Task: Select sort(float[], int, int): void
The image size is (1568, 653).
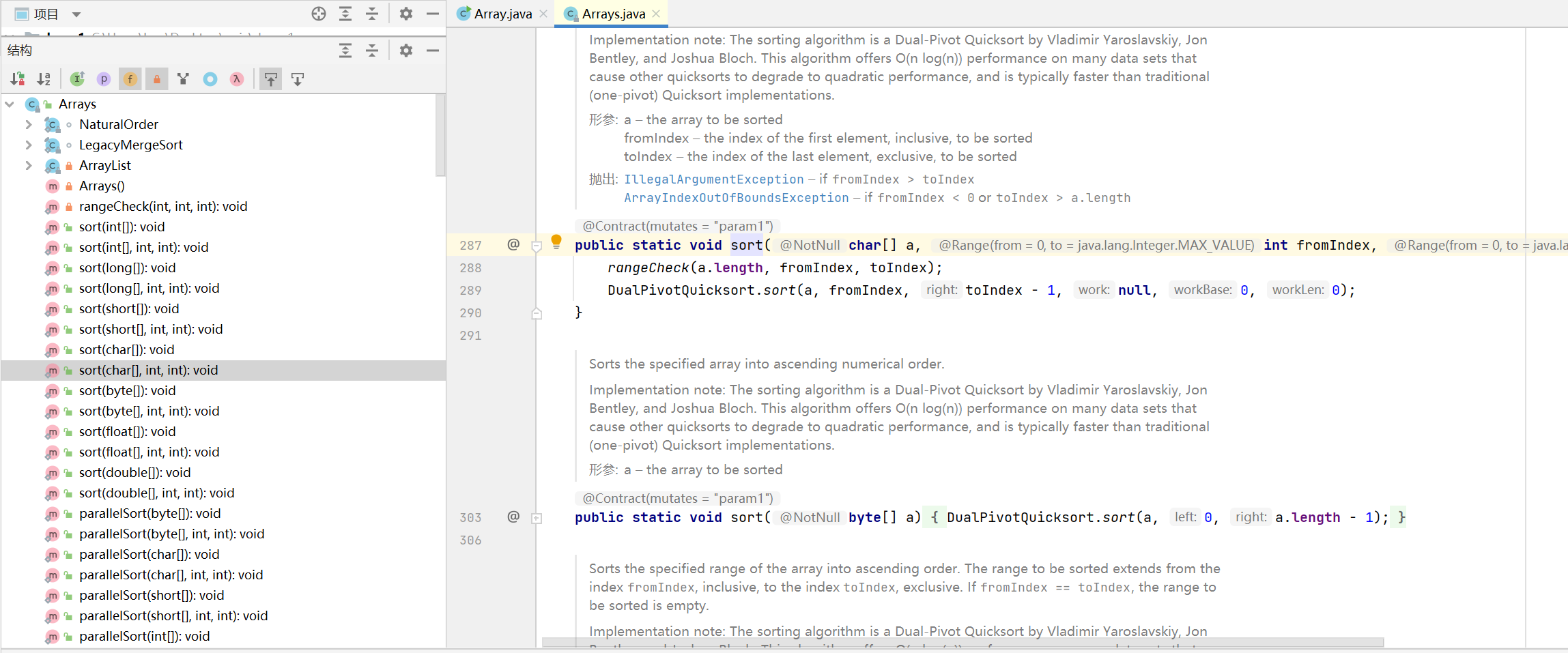Action: (x=149, y=452)
